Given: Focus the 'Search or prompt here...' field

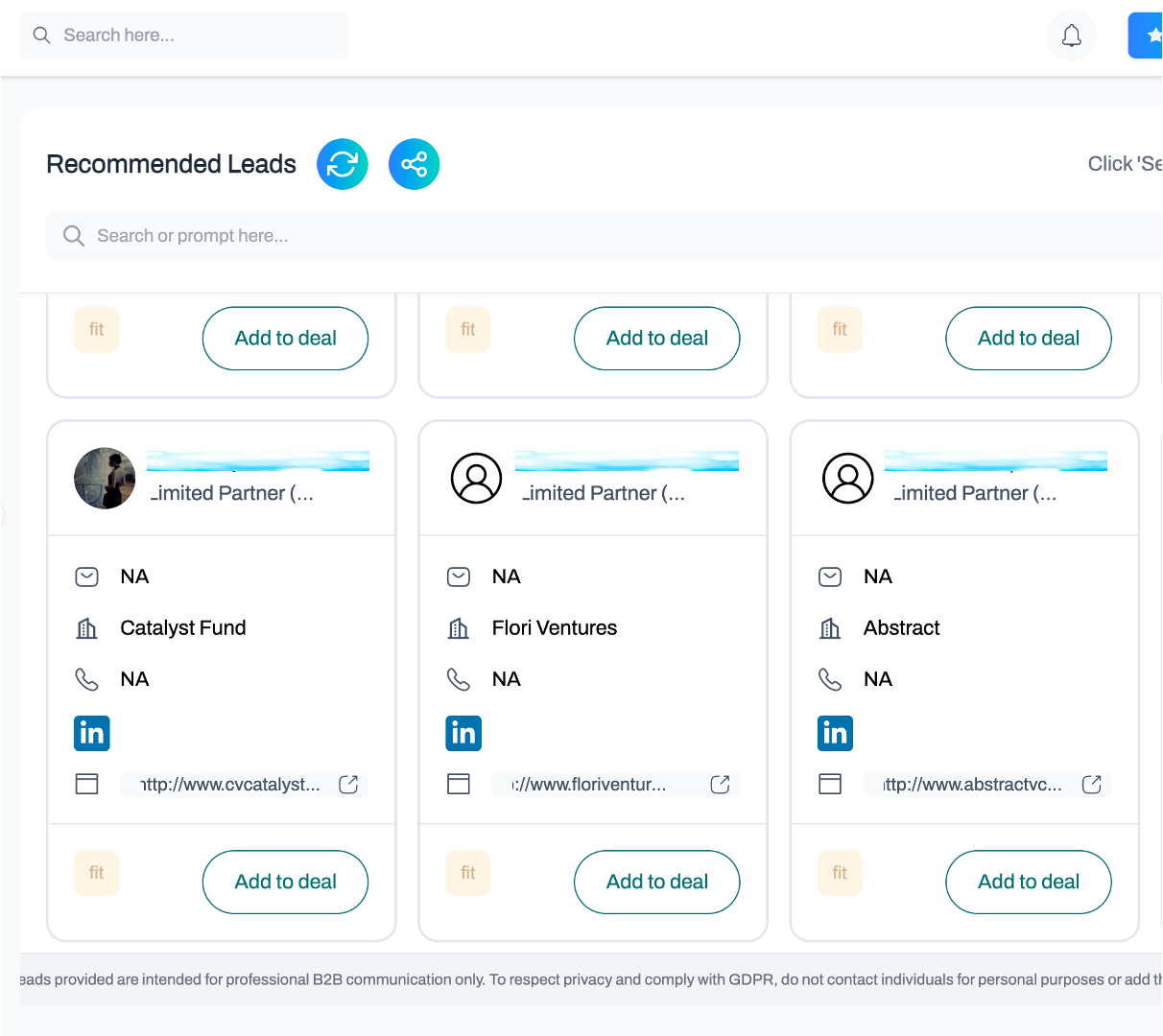Looking at the screenshot, I should [x=605, y=236].
